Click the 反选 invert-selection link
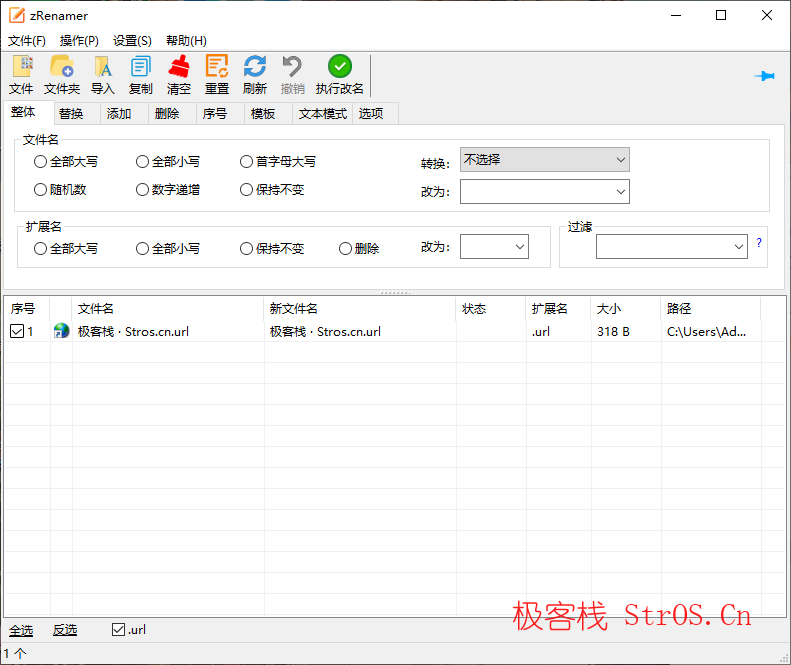The image size is (791, 665). point(65,630)
